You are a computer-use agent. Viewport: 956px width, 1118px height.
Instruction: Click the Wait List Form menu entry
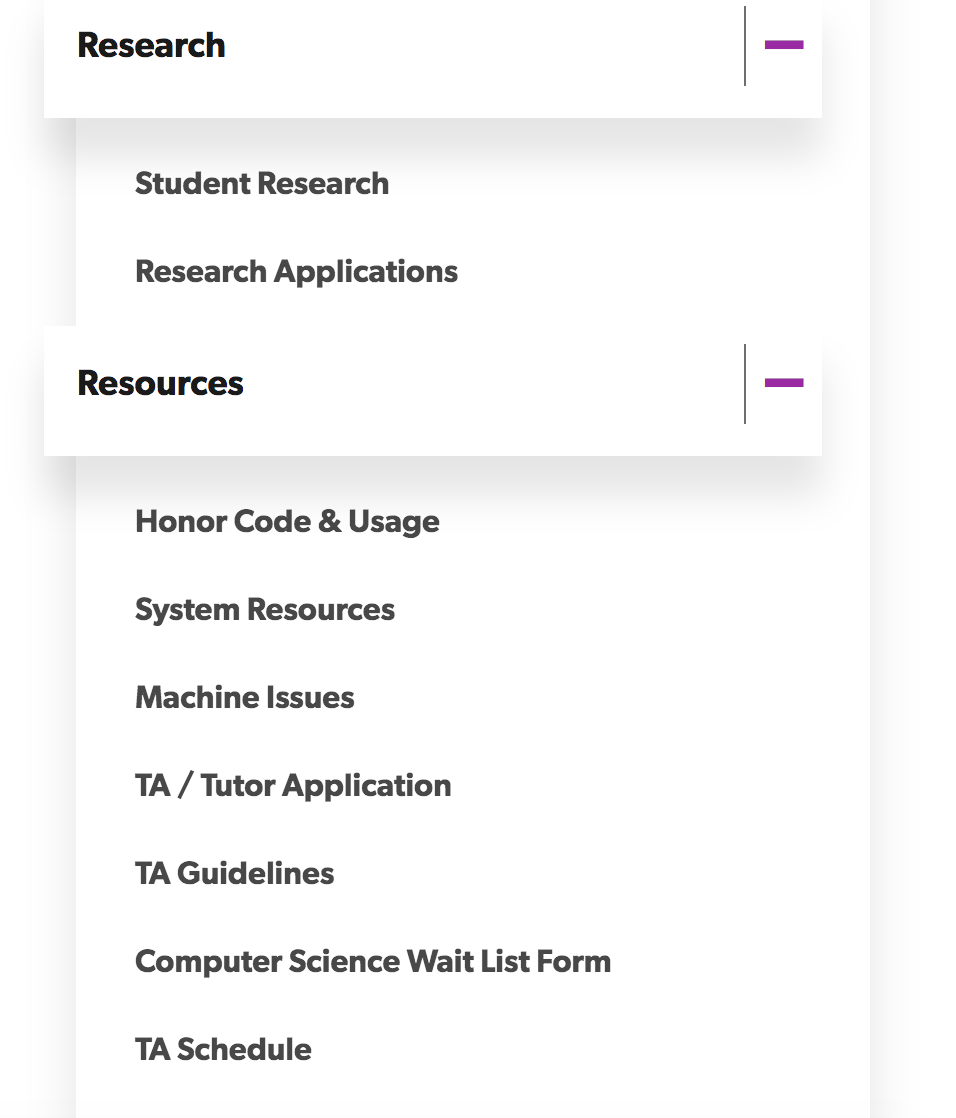[373, 962]
